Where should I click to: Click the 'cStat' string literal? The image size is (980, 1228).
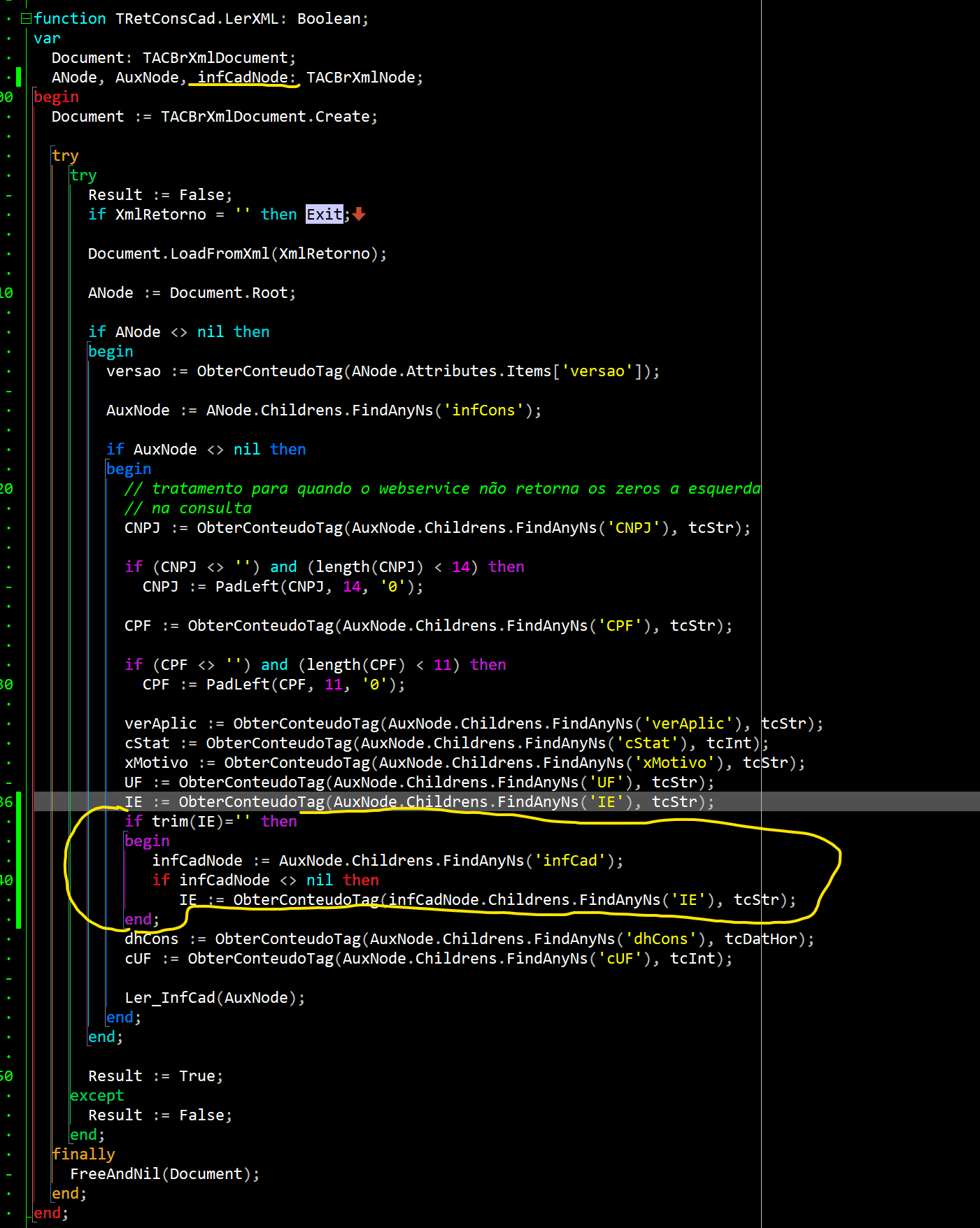click(x=647, y=743)
